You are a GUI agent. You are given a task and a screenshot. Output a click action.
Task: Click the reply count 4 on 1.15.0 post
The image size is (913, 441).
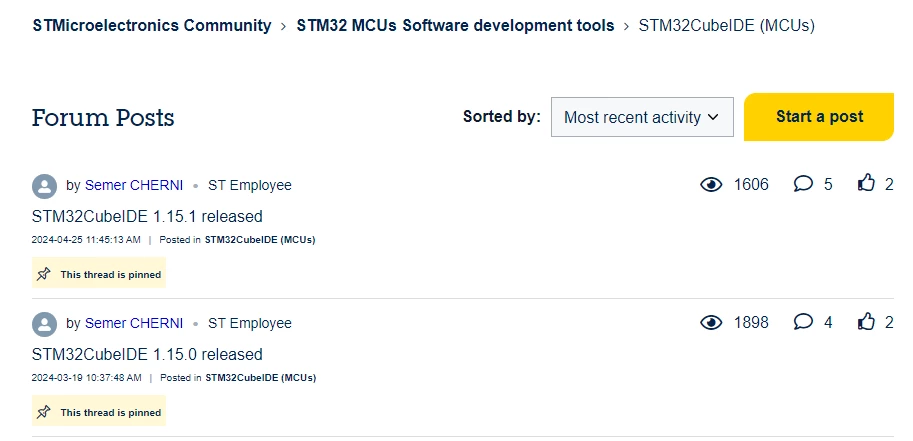(x=828, y=323)
